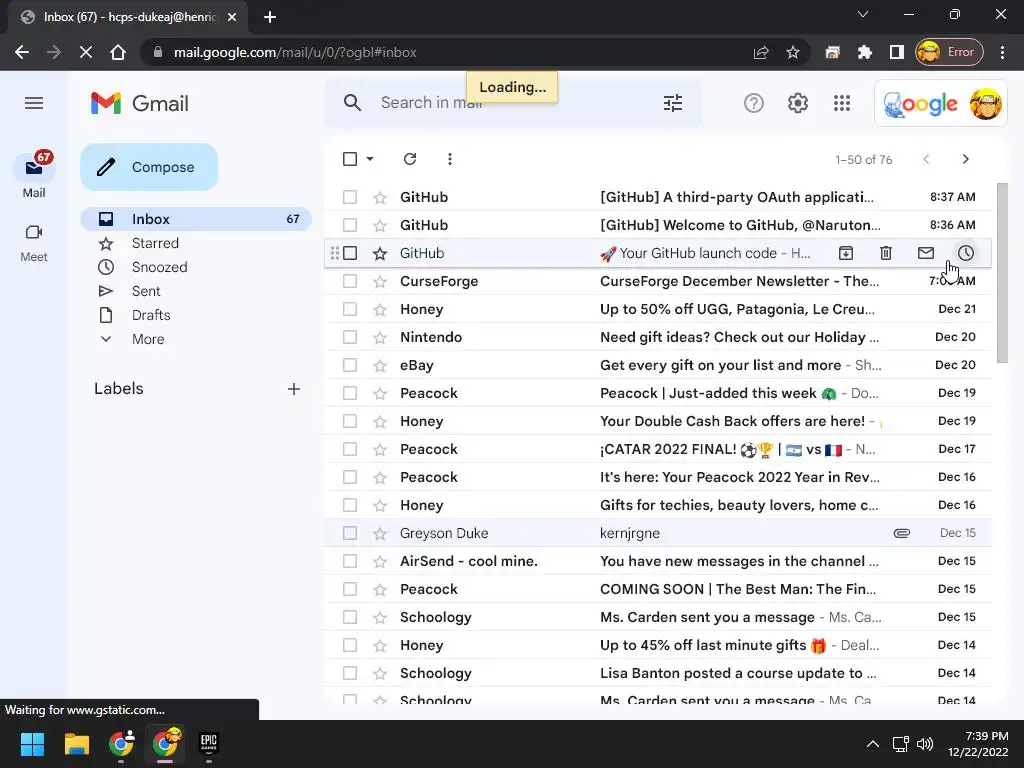Viewport: 1024px width, 768px height.
Task: Click the inbox vertical scrollbar
Action: click(1002, 273)
